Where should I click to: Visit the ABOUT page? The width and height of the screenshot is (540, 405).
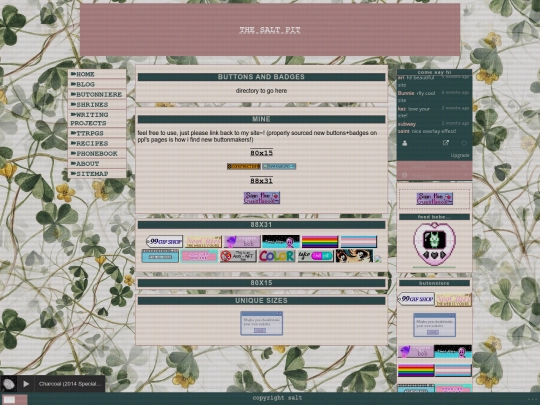tap(97, 164)
